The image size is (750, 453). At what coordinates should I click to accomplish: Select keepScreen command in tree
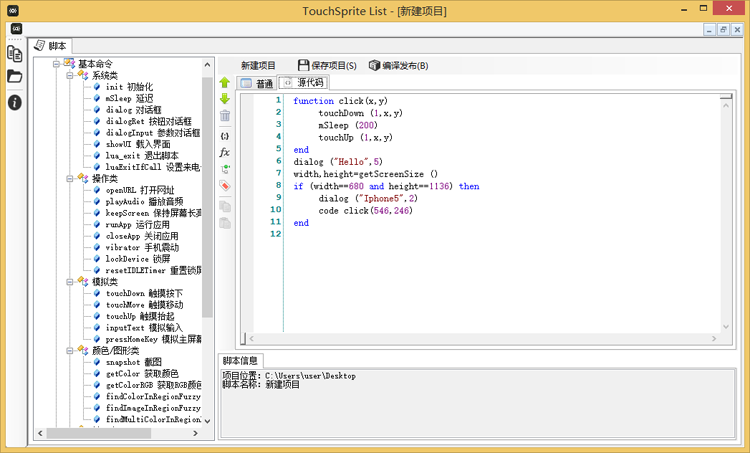[153, 213]
